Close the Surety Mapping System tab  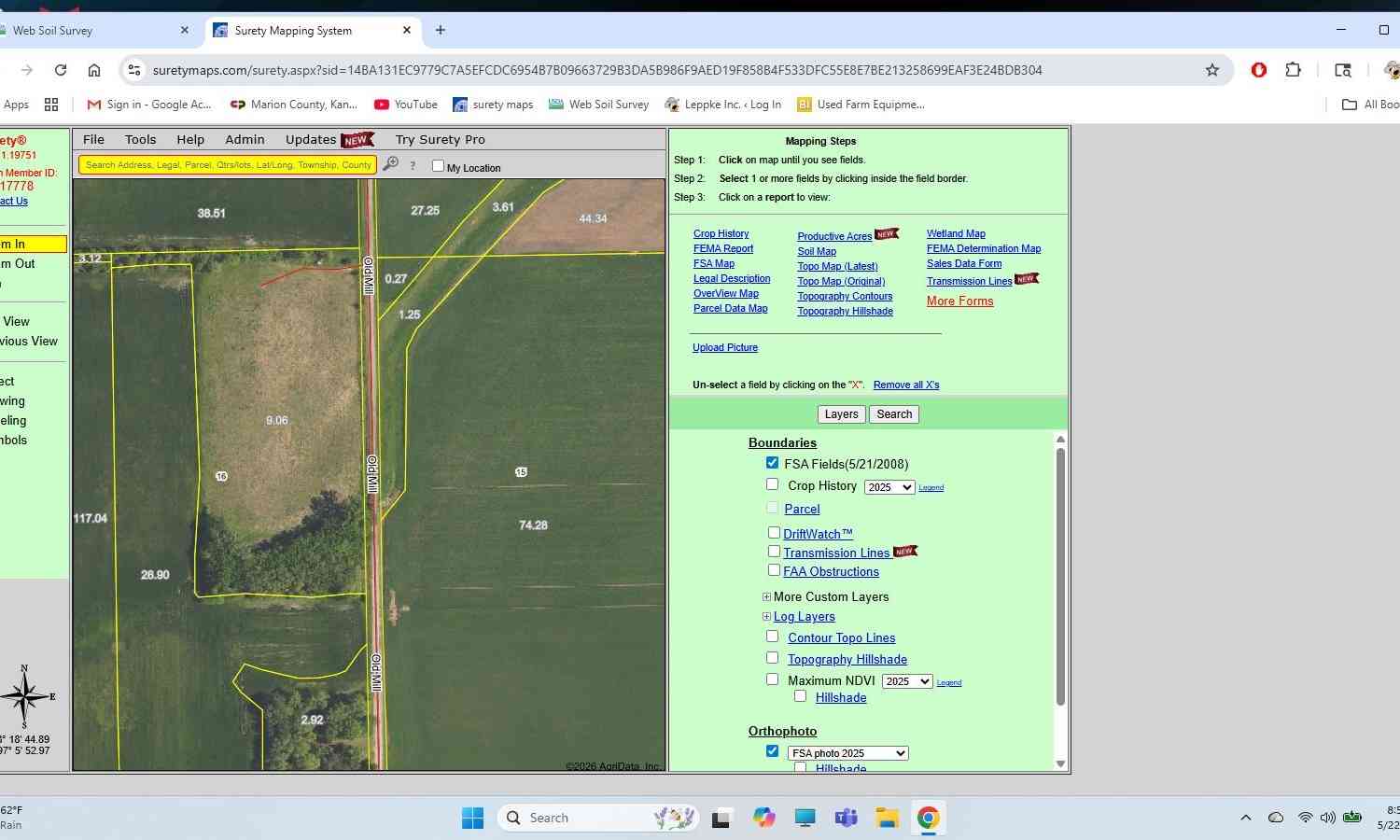click(407, 30)
